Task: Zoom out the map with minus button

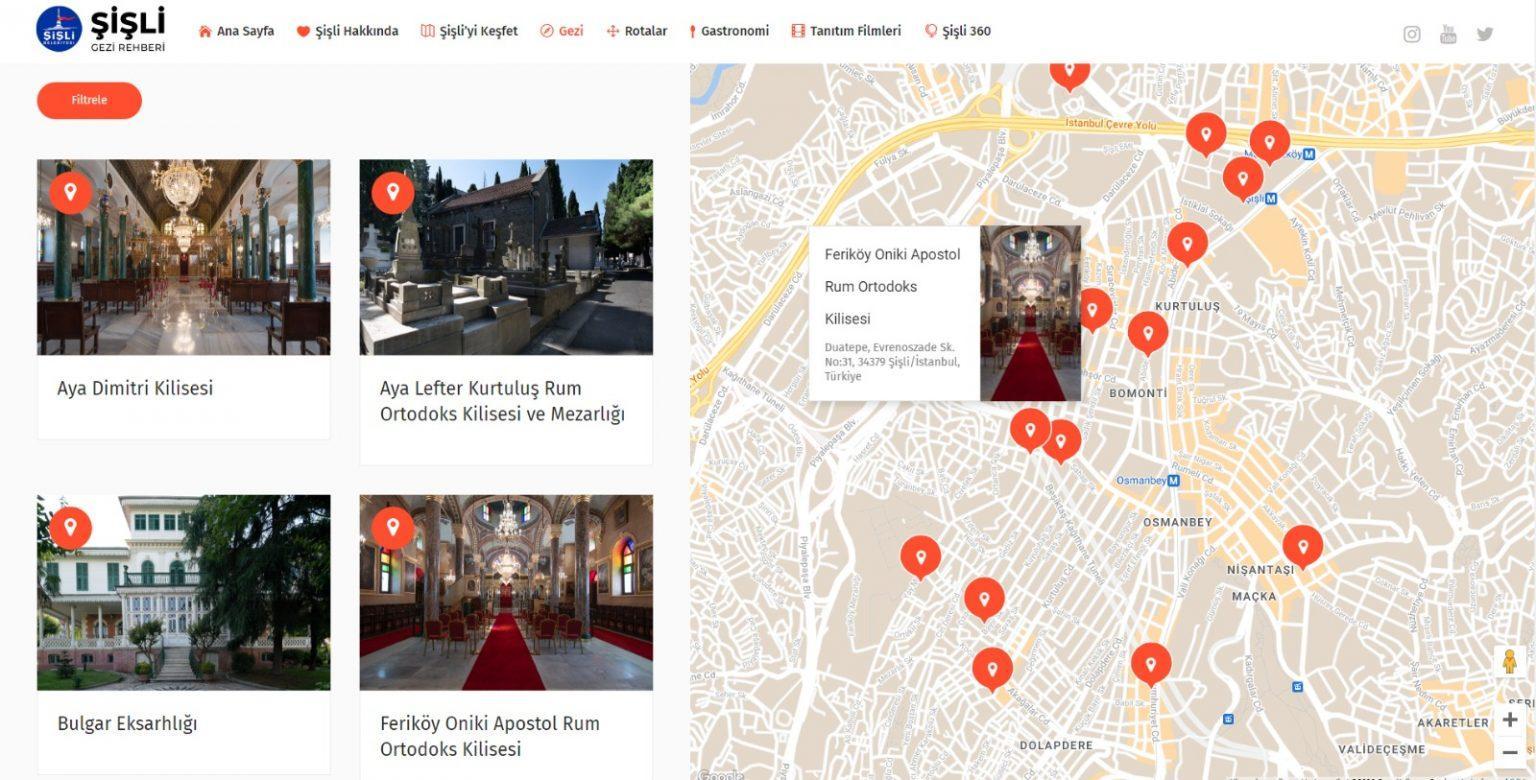Action: tap(1510, 752)
